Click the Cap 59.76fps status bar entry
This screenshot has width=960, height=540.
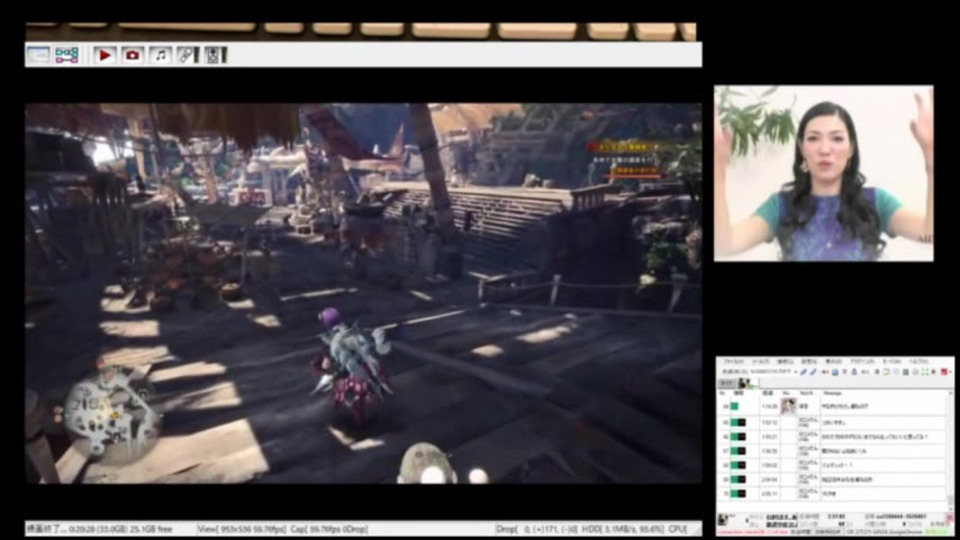(x=329, y=529)
